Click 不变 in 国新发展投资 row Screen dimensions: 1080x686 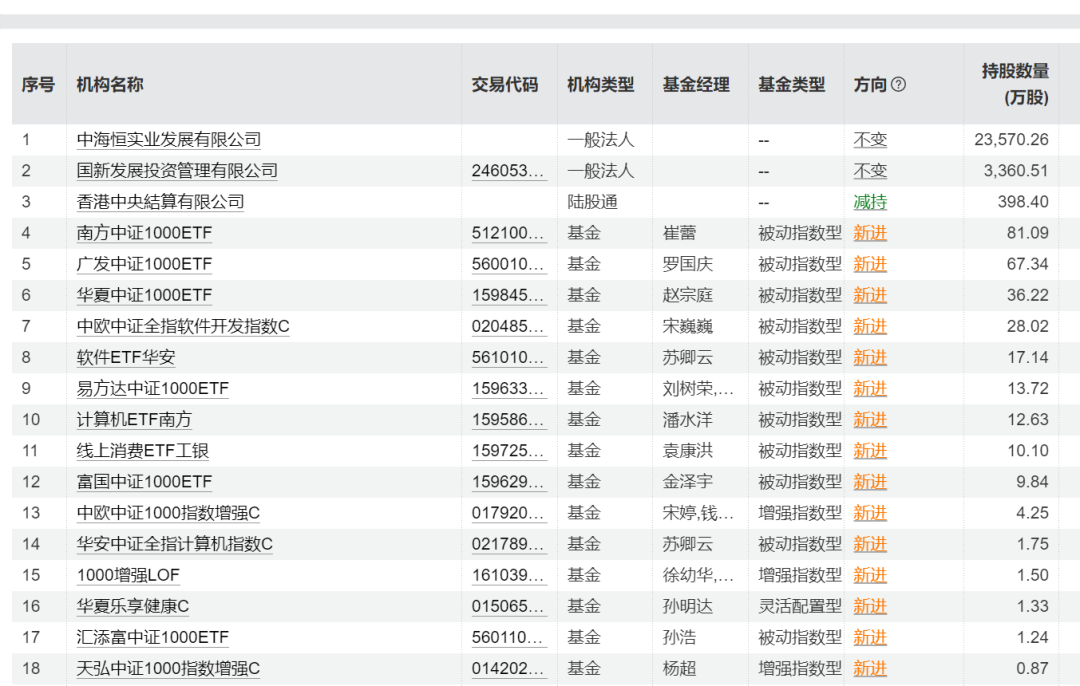[x=870, y=171]
